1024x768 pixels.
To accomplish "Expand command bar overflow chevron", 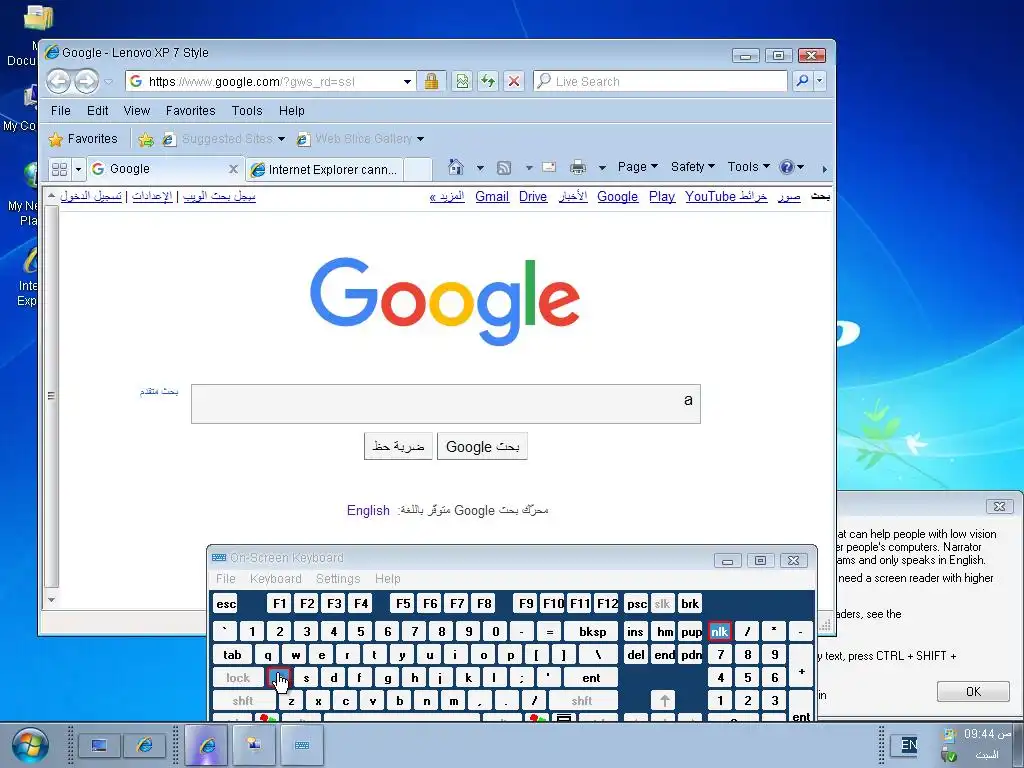I will pyautogui.click(x=824, y=169).
